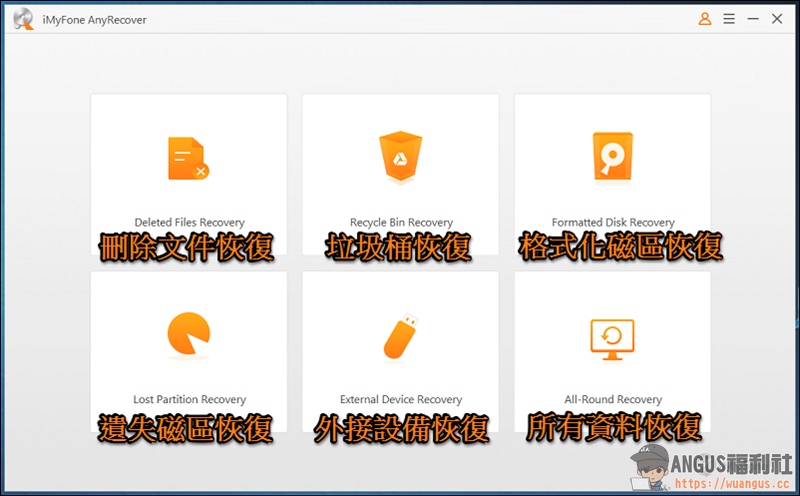
Task: Click the All-Round Recovery label
Action: 613,400
